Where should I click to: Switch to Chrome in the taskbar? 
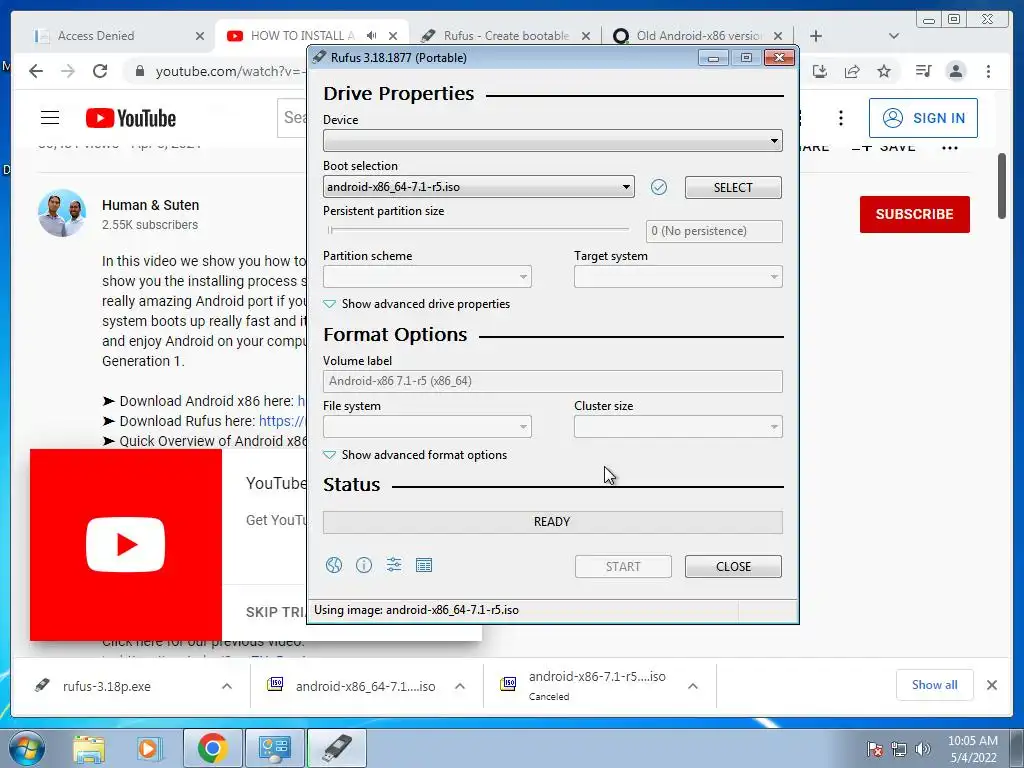tap(212, 748)
